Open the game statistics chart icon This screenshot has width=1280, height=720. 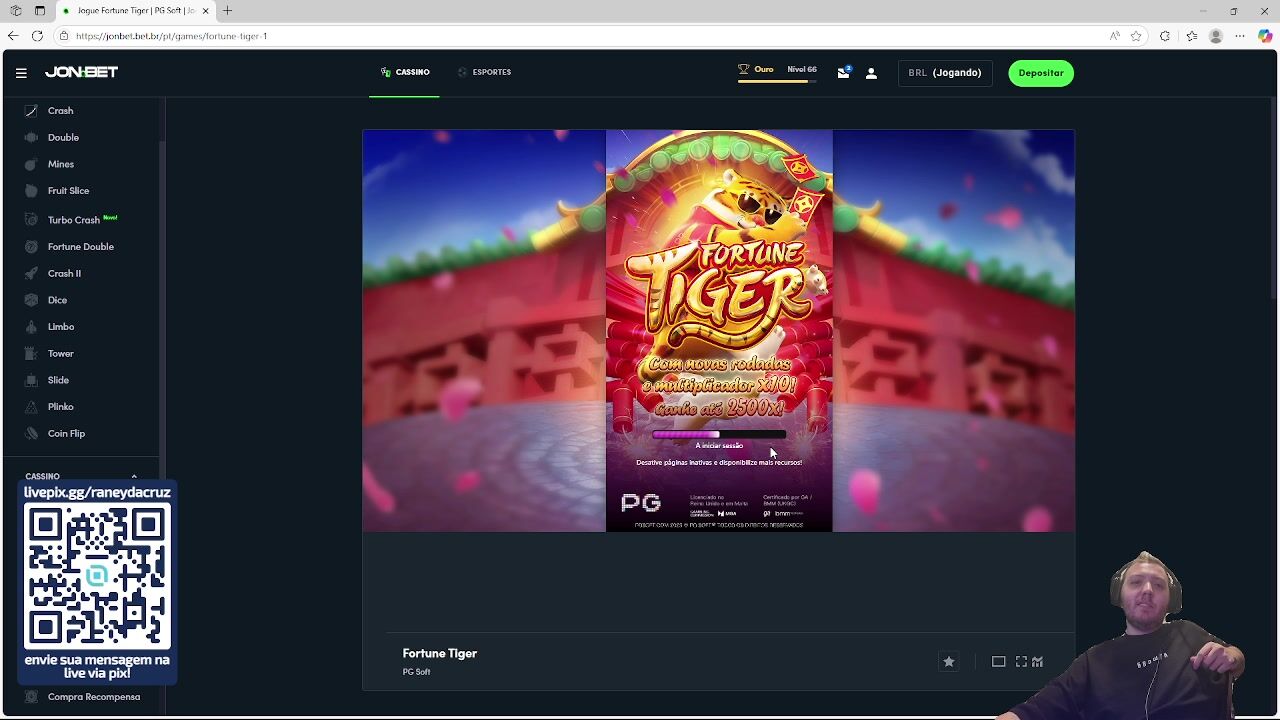click(1037, 661)
